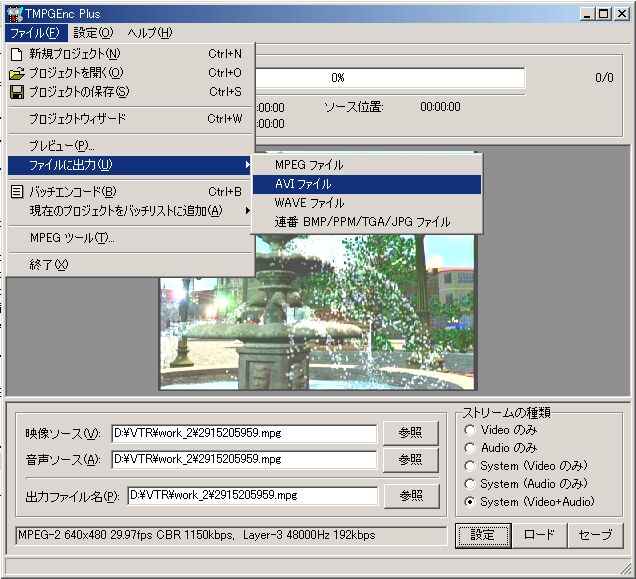Screen dimensions: 636x579
Task: Click the batch encode list icon
Action: tap(17, 192)
